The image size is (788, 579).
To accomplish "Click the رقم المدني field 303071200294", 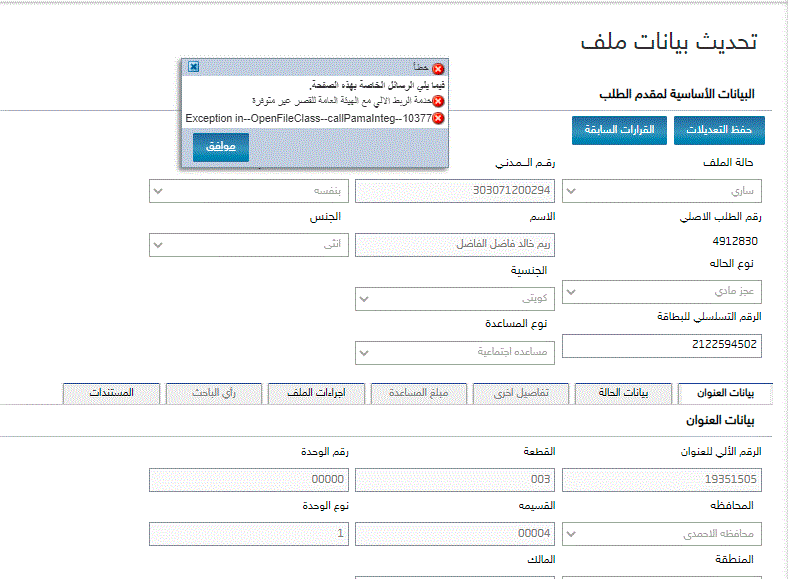I will pyautogui.click(x=455, y=191).
